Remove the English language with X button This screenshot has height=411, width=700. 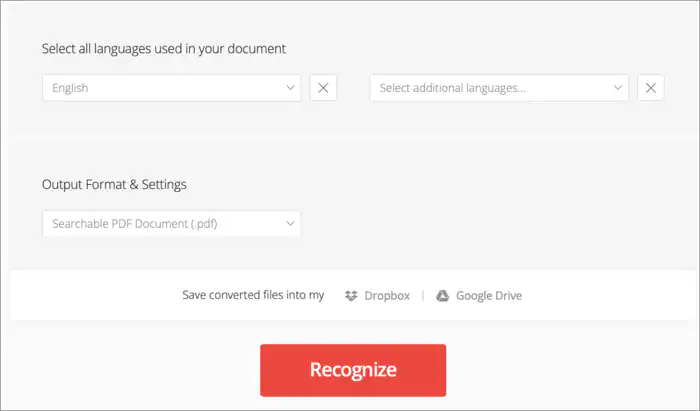click(323, 88)
